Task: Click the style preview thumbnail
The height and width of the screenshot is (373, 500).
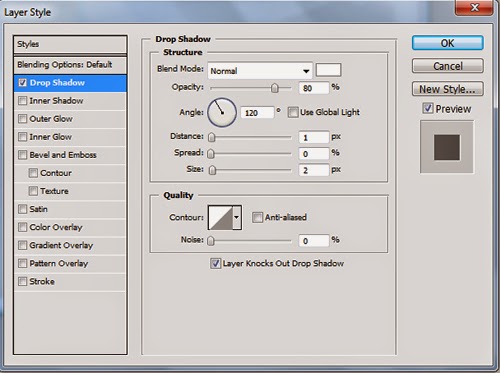Action: 447,147
